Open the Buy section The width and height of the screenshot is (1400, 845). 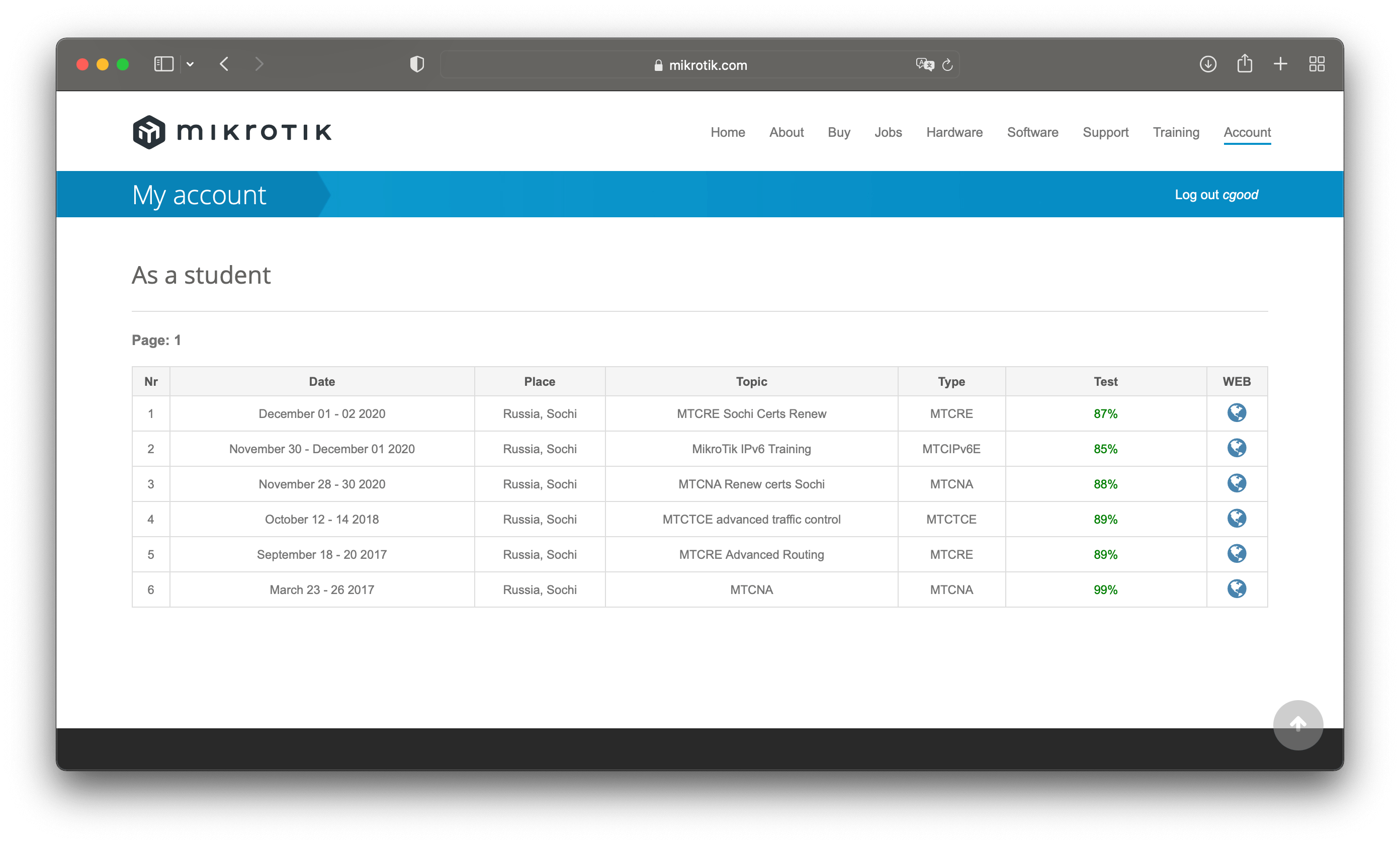pyautogui.click(x=839, y=132)
